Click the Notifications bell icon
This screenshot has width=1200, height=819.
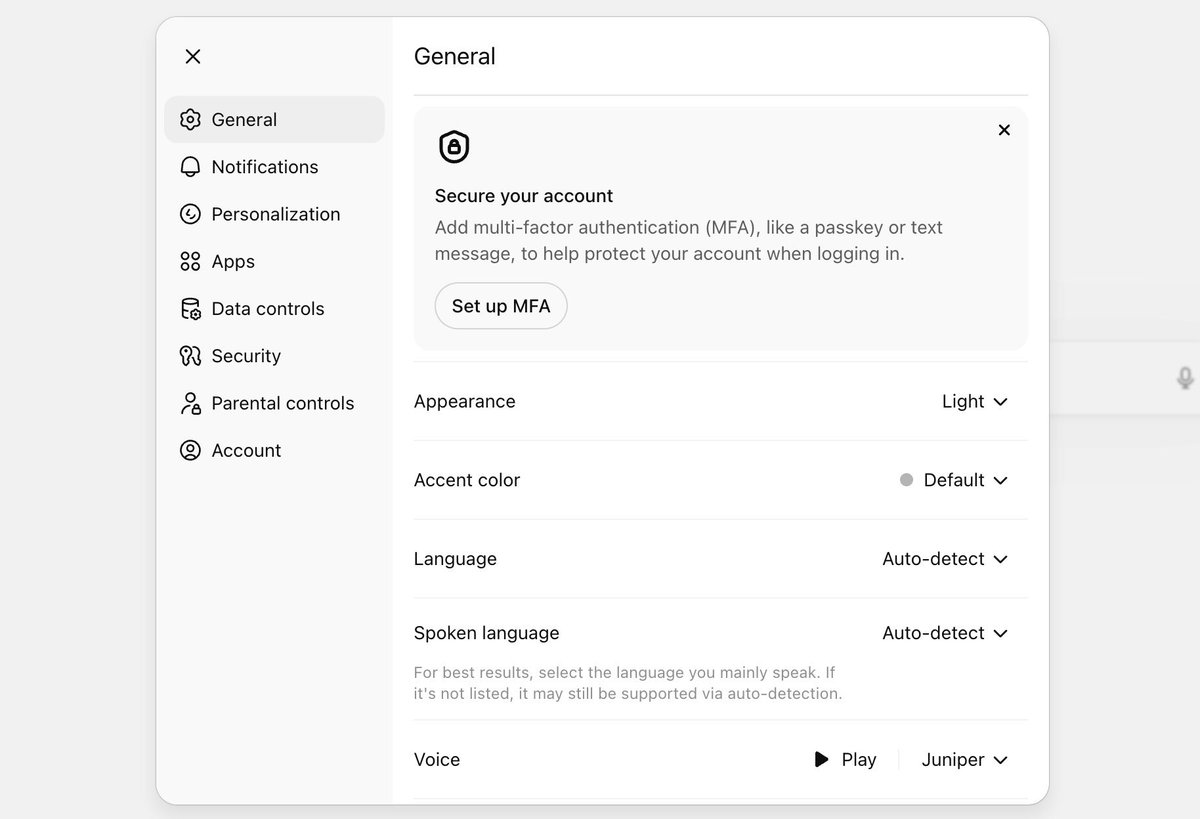(190, 167)
